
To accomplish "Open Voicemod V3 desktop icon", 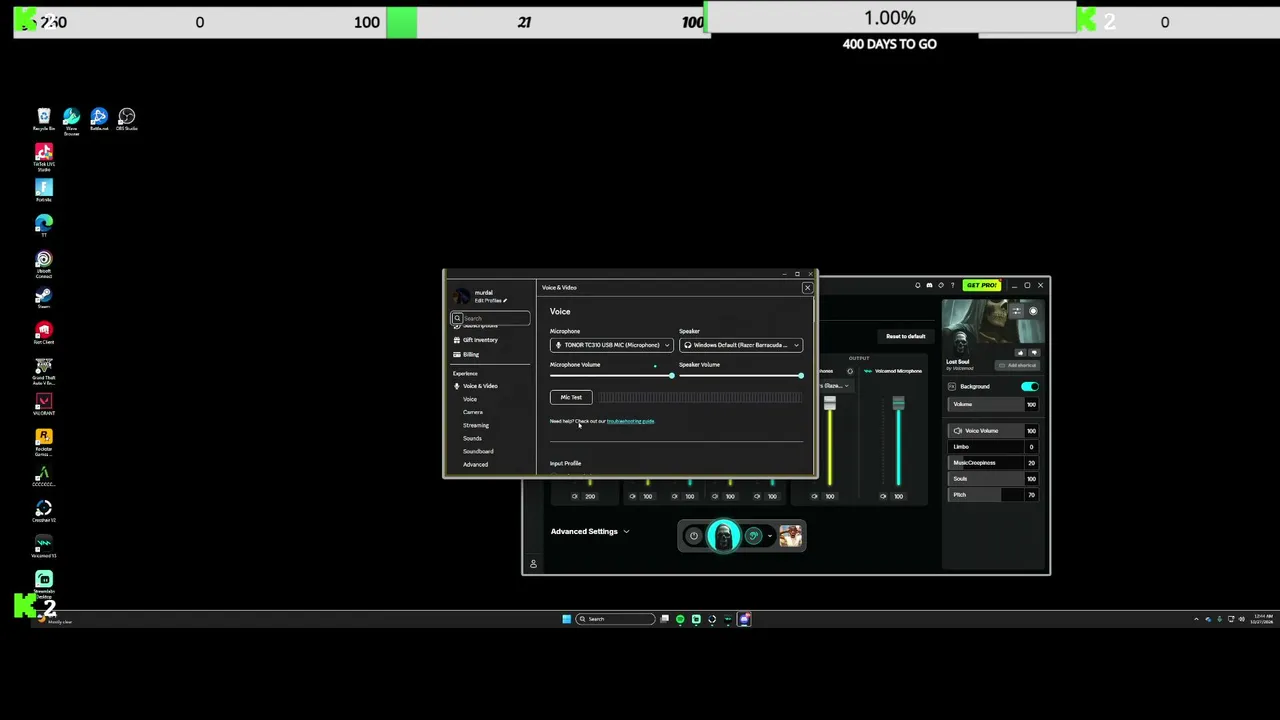I will coord(43,547).
